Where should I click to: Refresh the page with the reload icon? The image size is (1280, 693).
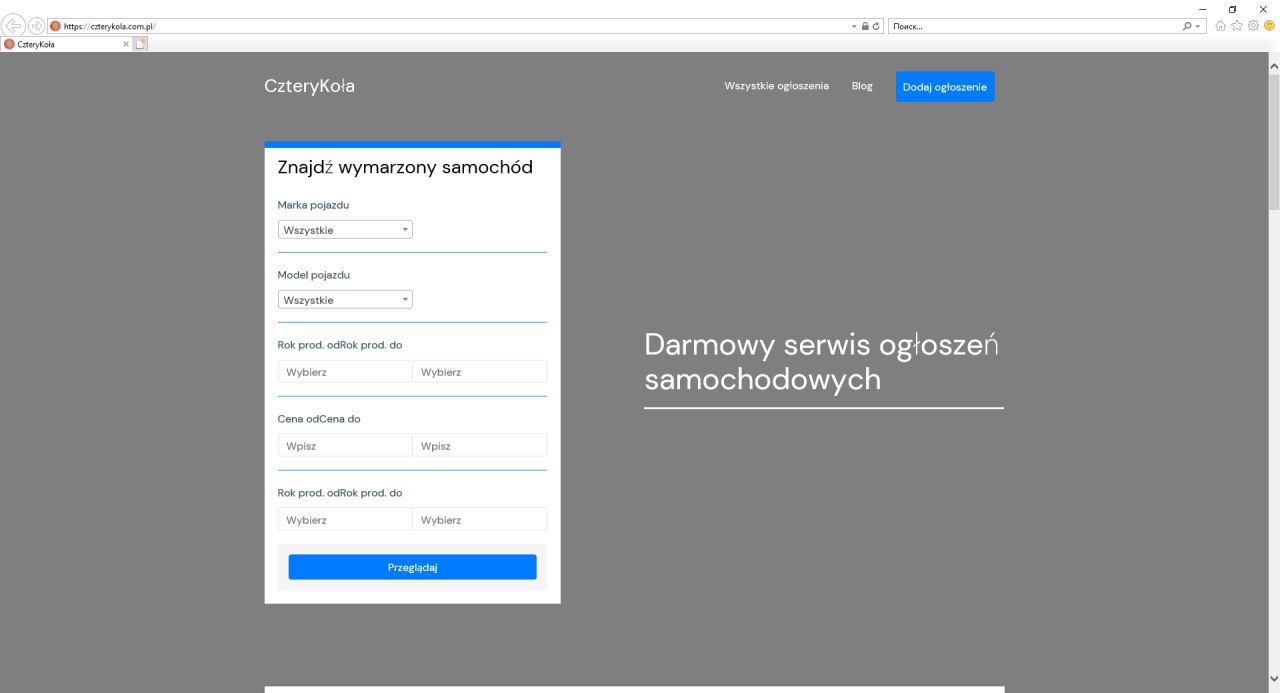pyautogui.click(x=876, y=26)
